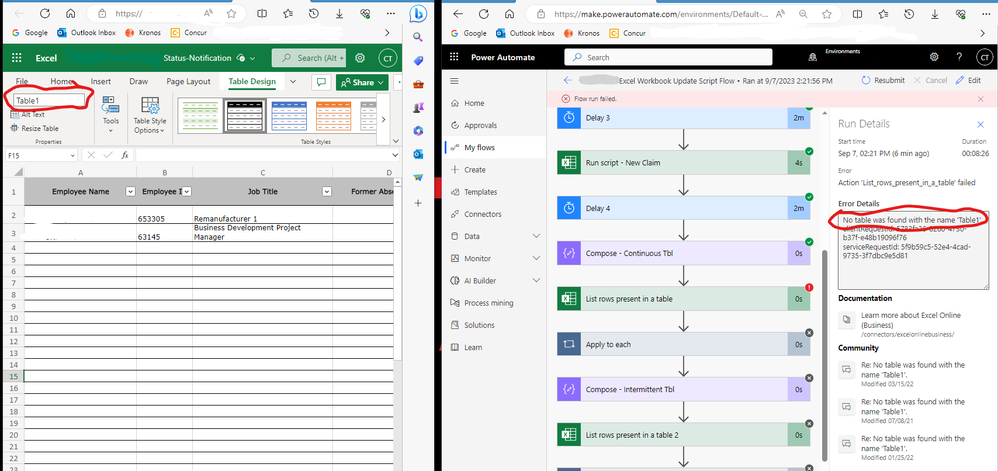The image size is (998, 471).
Task: Open the 'Run script - New Claim' step
Action: pos(683,162)
